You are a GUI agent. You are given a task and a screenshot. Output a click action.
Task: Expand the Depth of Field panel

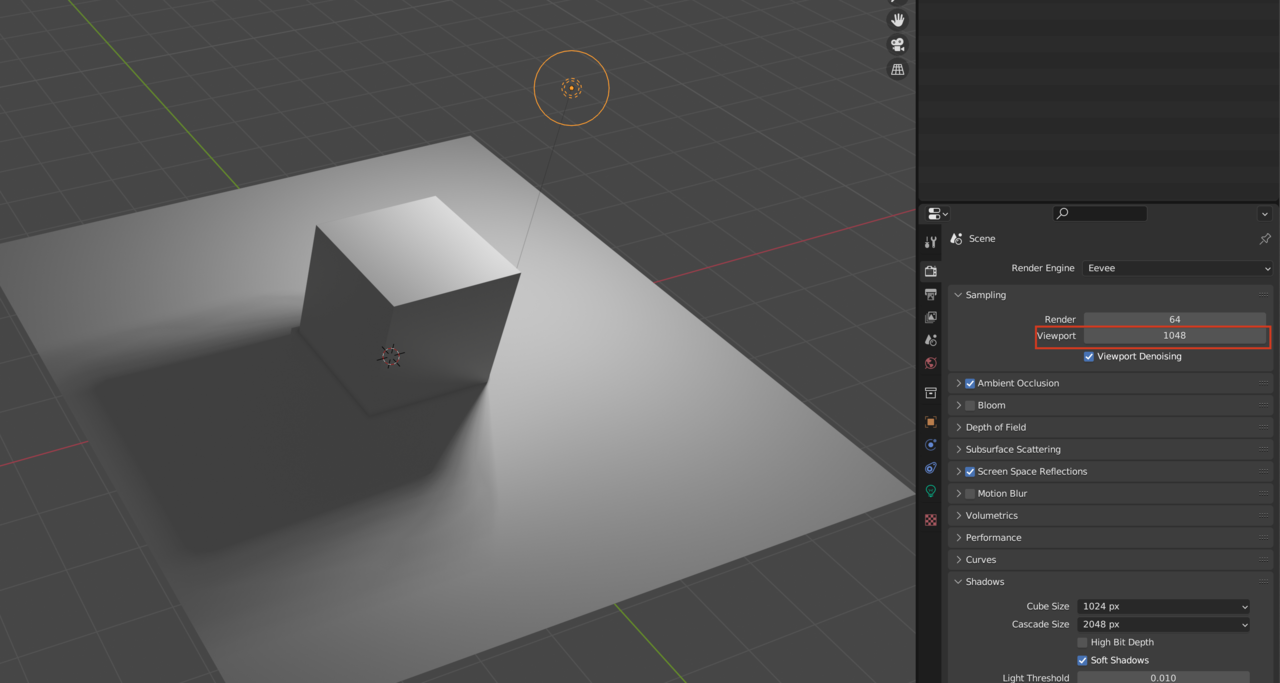(x=996, y=428)
